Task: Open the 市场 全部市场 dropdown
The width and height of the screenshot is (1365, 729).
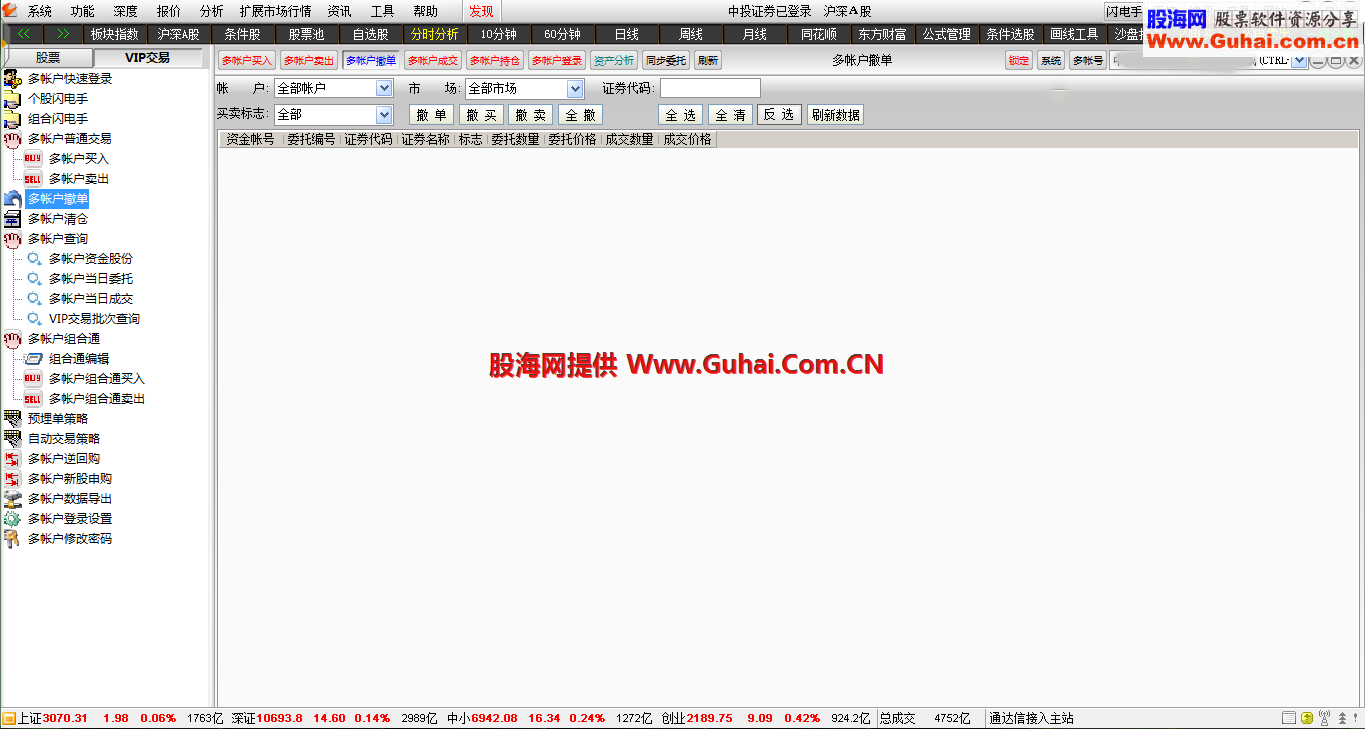Action: [575, 89]
